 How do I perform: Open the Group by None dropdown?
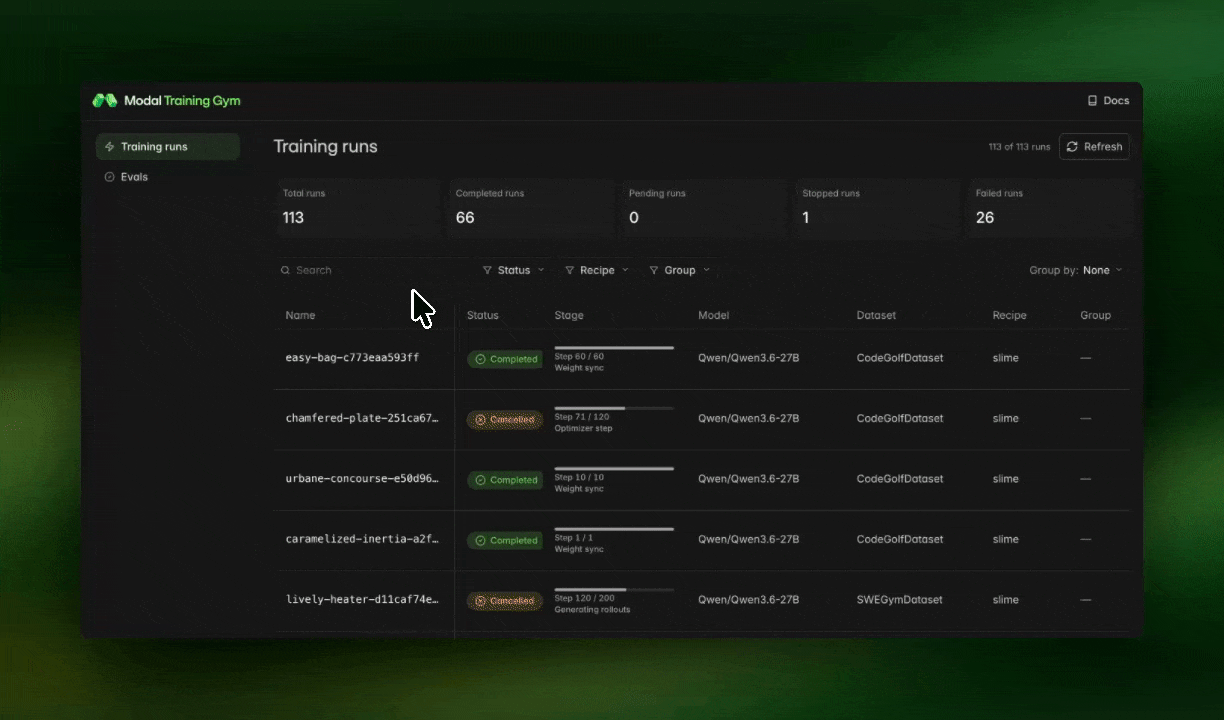(1075, 270)
